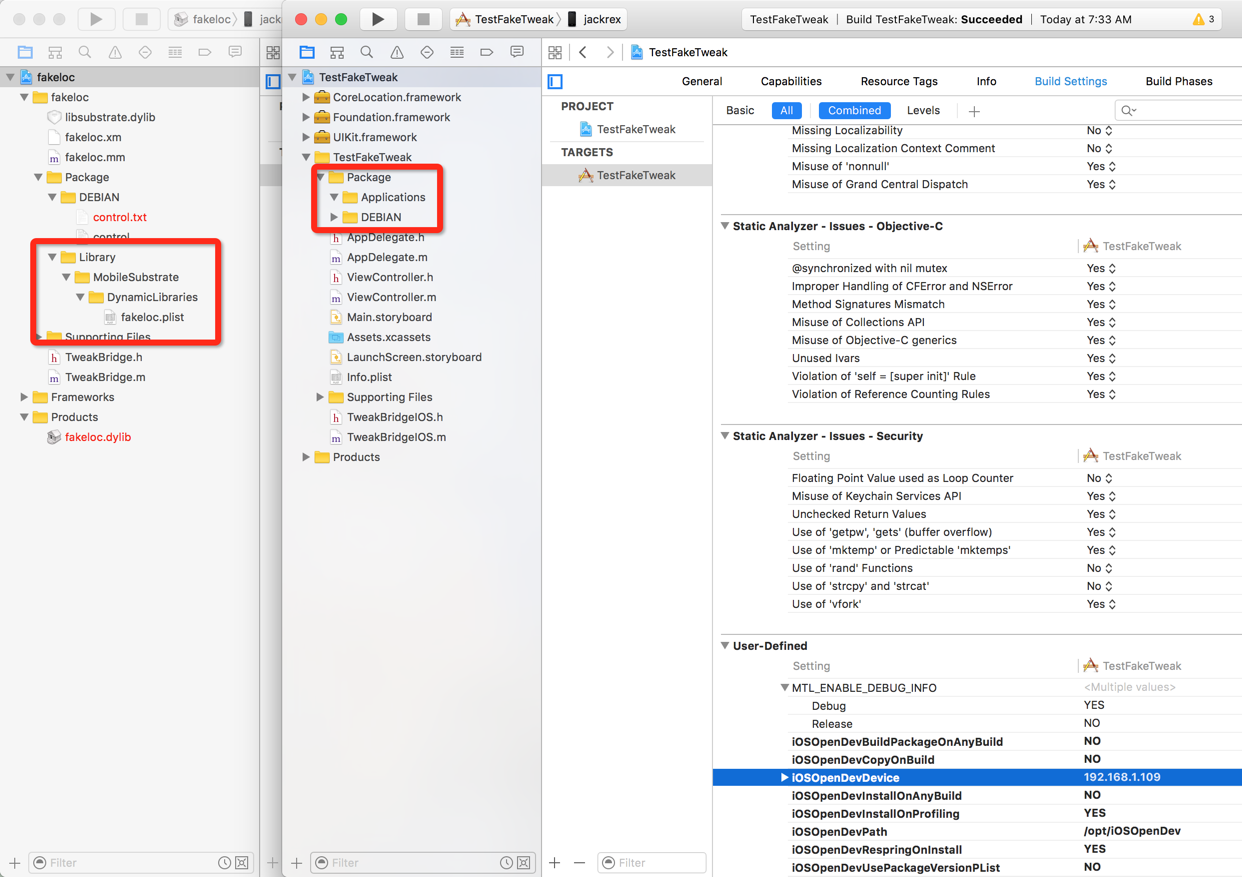The height and width of the screenshot is (877, 1242).
Task: Open AppDelegate.m in navigator
Action: (x=386, y=257)
